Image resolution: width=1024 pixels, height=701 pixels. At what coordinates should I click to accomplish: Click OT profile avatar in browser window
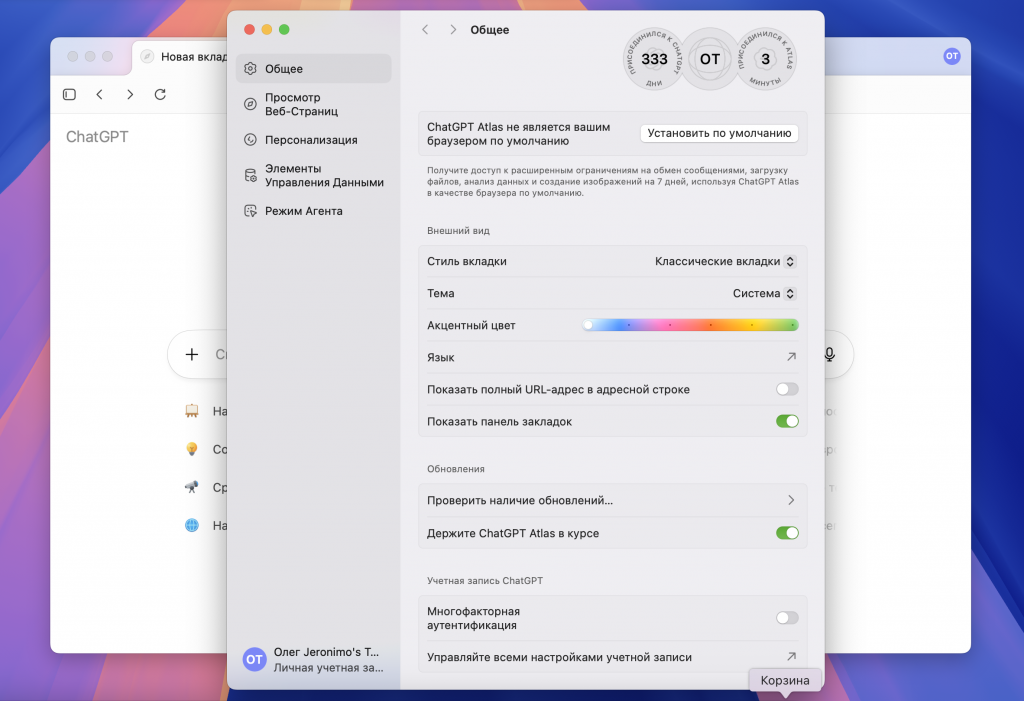pos(952,56)
